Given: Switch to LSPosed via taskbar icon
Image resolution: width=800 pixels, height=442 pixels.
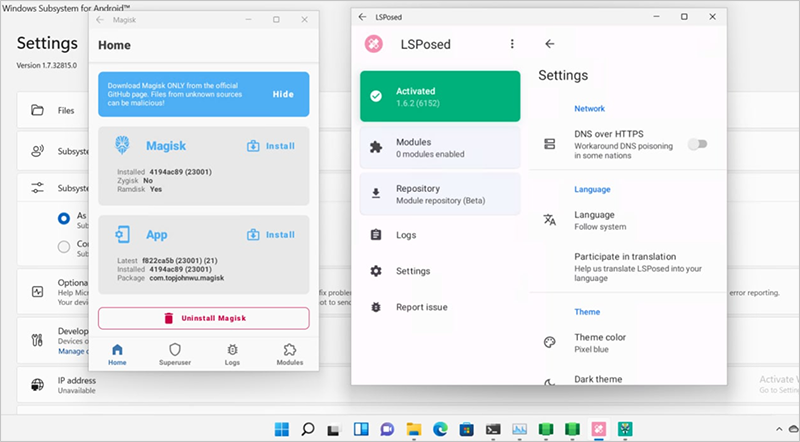Looking at the screenshot, I should pyautogui.click(x=598, y=429).
